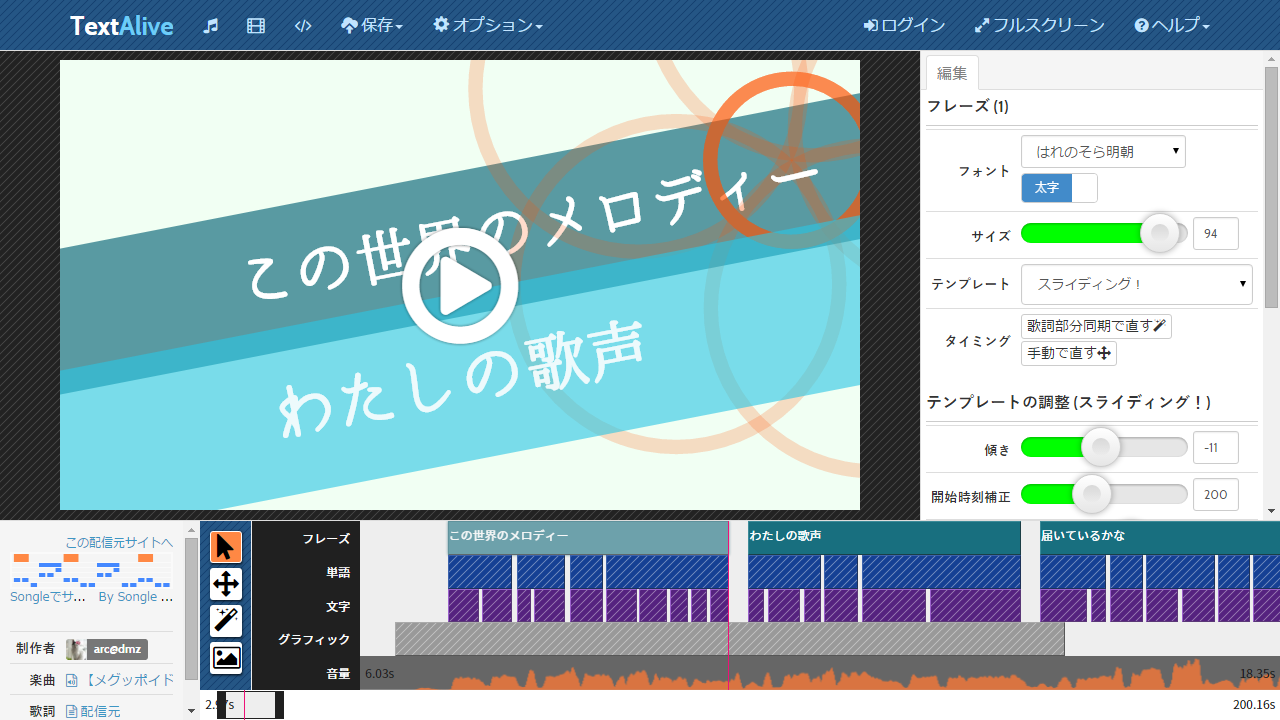Click the ログイン icon in the top bar
The height and width of the screenshot is (720, 1280).
873,25
